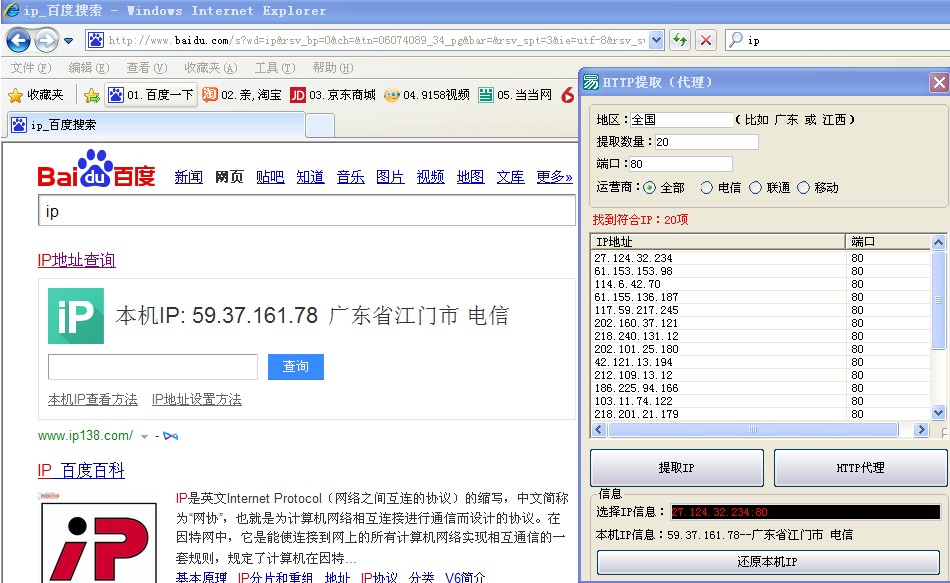Focus the Baidu search box containing ip
This screenshot has height=583, width=950.
307,211
